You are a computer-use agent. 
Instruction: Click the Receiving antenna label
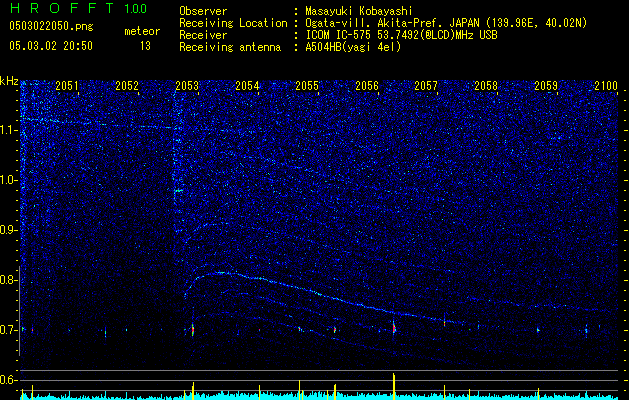230,47
